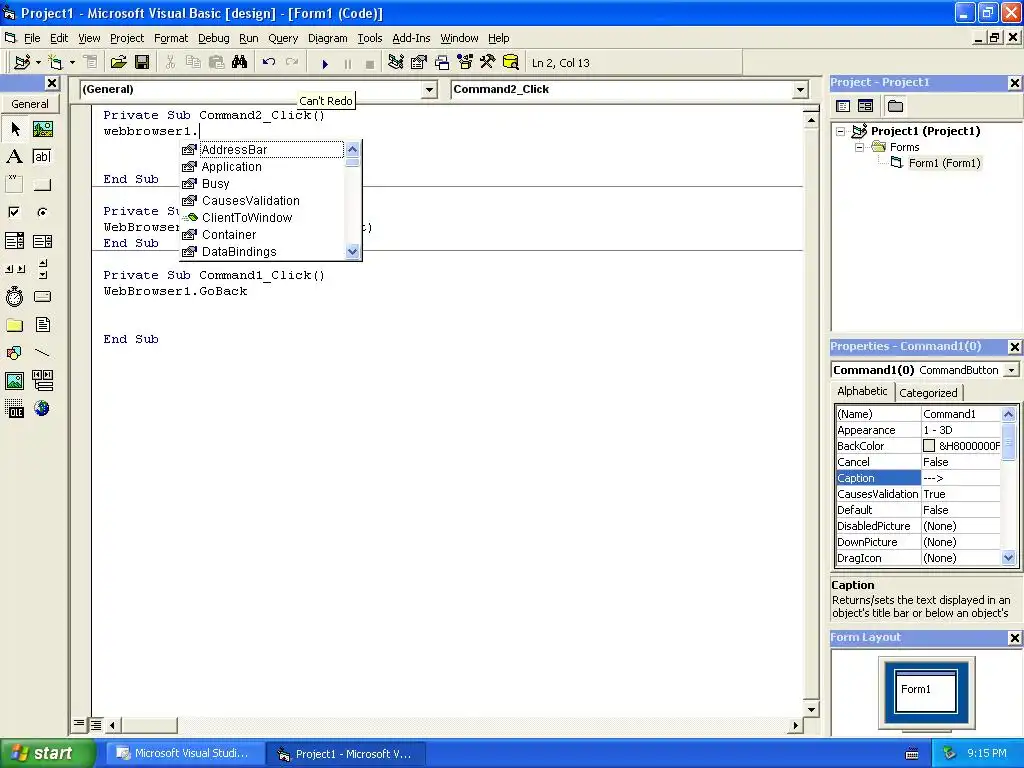This screenshot has height=768, width=1024.
Task: Click the Undo arrow in the toolbar
Action: 268,62
